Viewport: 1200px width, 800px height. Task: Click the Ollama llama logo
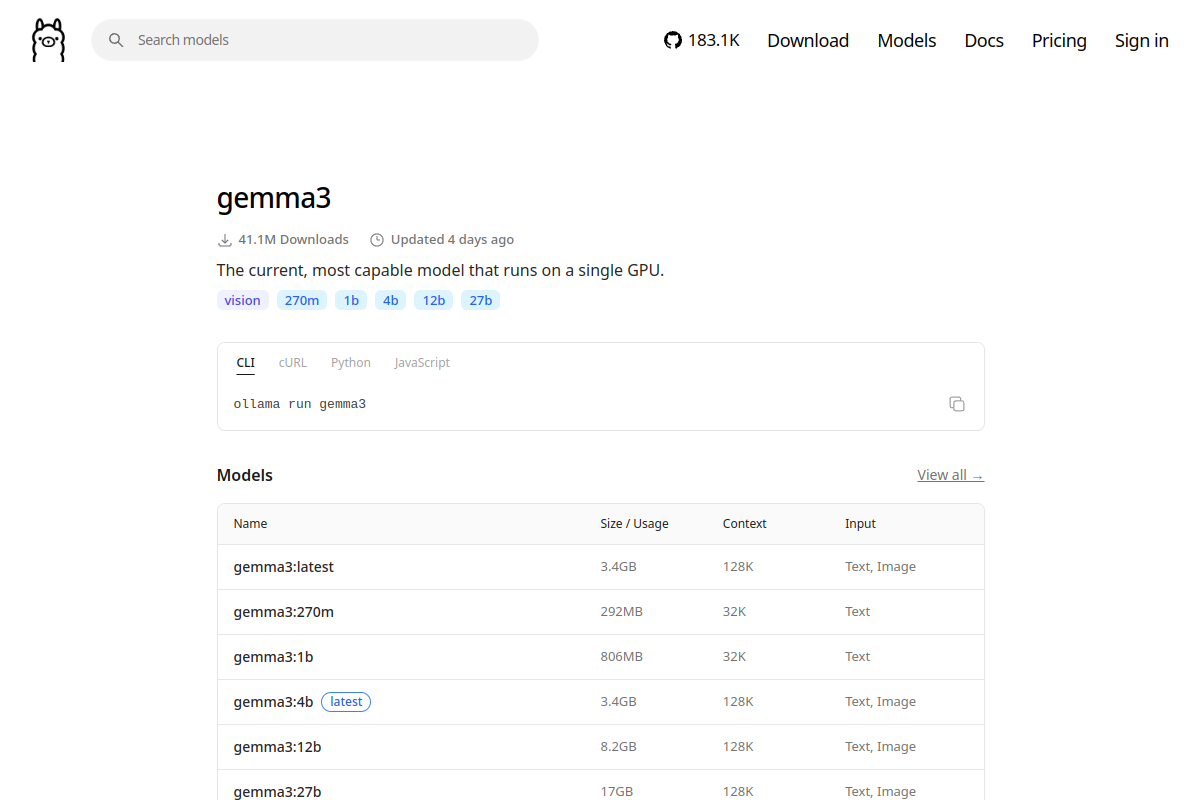48,40
